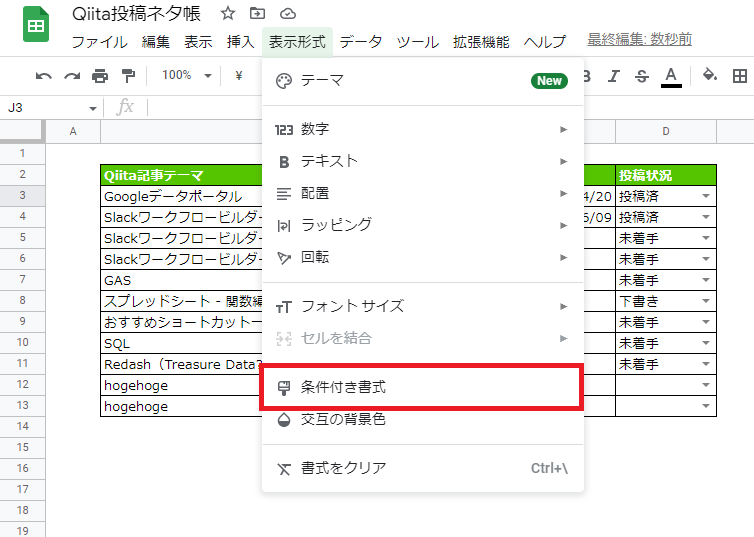Open 未着手 dropdown in row 9
Image resolution: width=754 pixels, height=537 pixels.
pos(706,322)
